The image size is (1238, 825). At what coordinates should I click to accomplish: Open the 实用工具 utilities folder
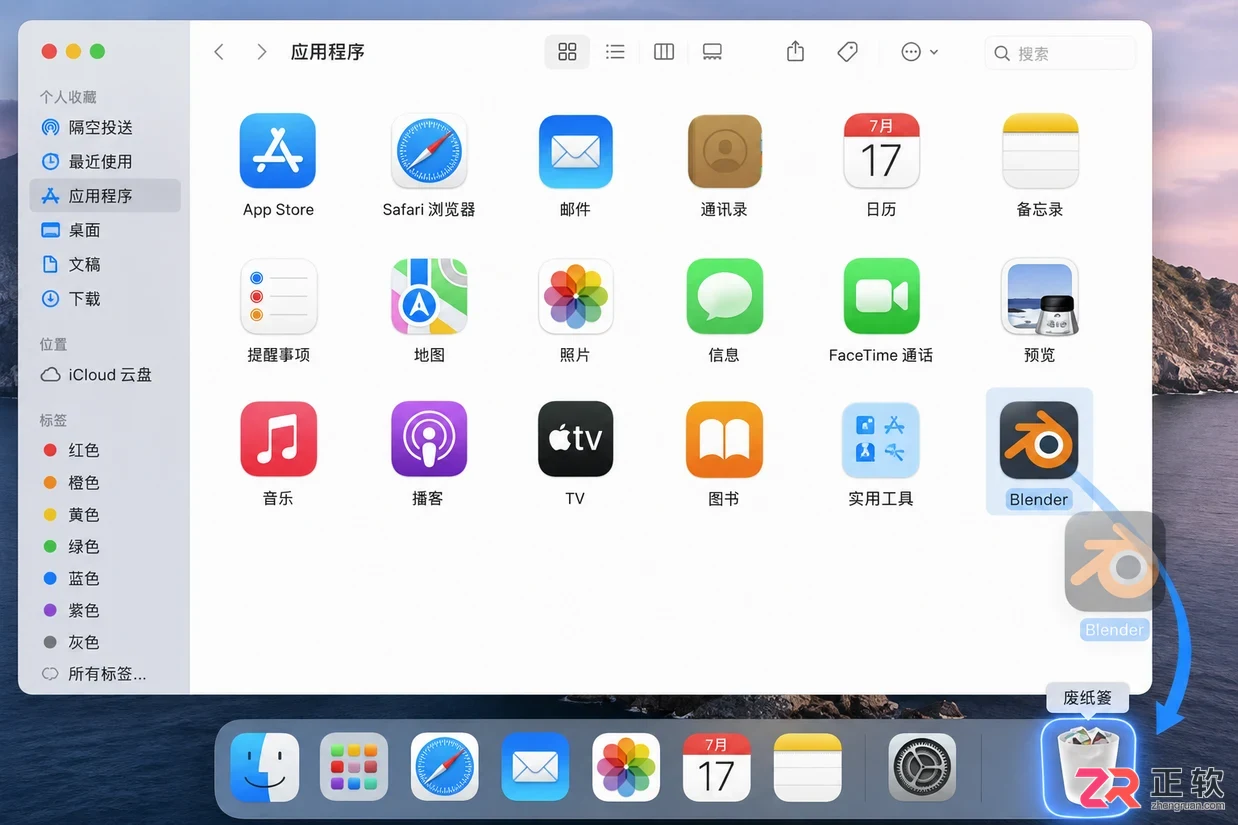coord(881,439)
